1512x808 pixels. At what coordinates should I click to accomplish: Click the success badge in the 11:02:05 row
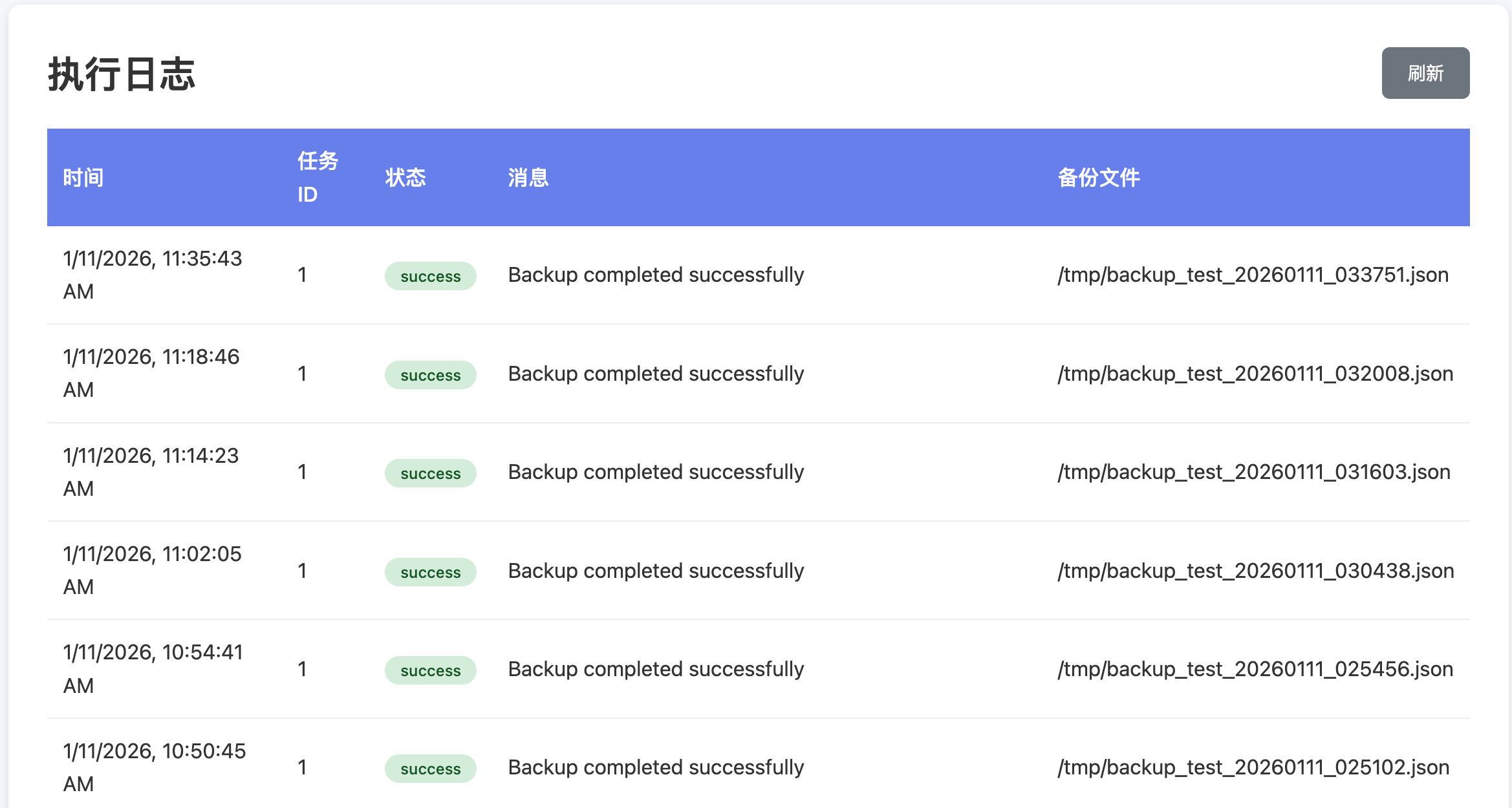click(x=431, y=572)
